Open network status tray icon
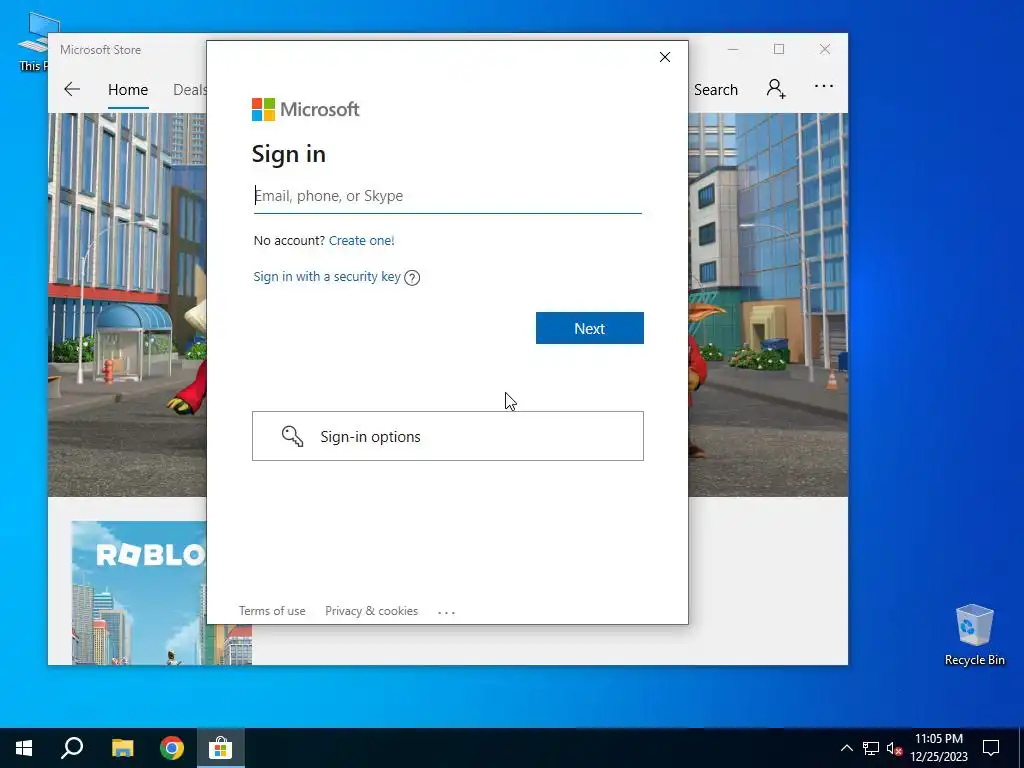This screenshot has height=768, width=1024. (871, 748)
